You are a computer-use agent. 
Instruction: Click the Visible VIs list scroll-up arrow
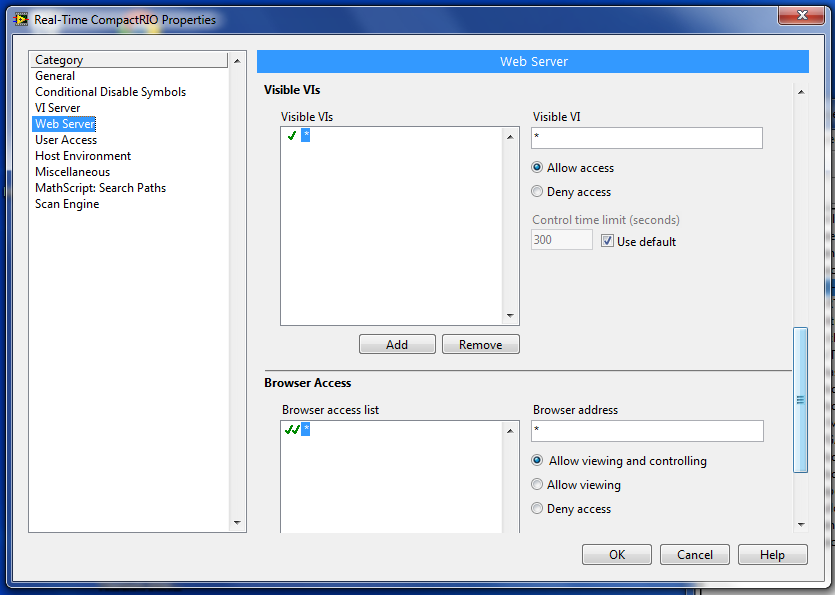510,137
